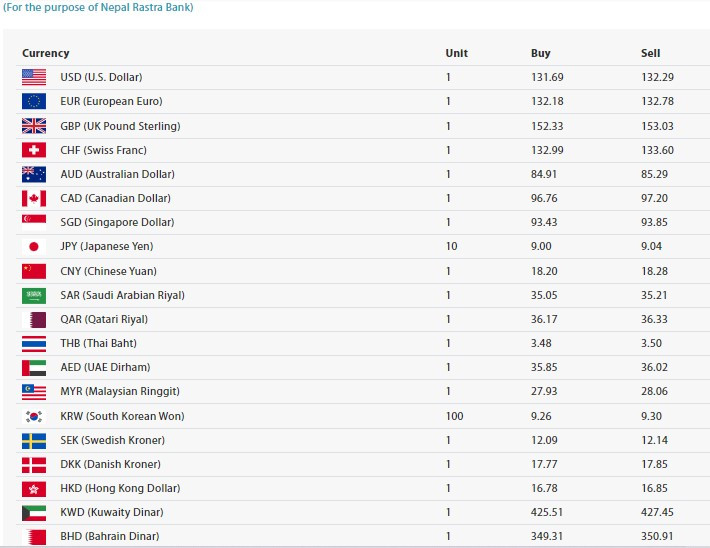Select the Canadian maple leaf flag
The image size is (710, 548).
click(x=34, y=198)
